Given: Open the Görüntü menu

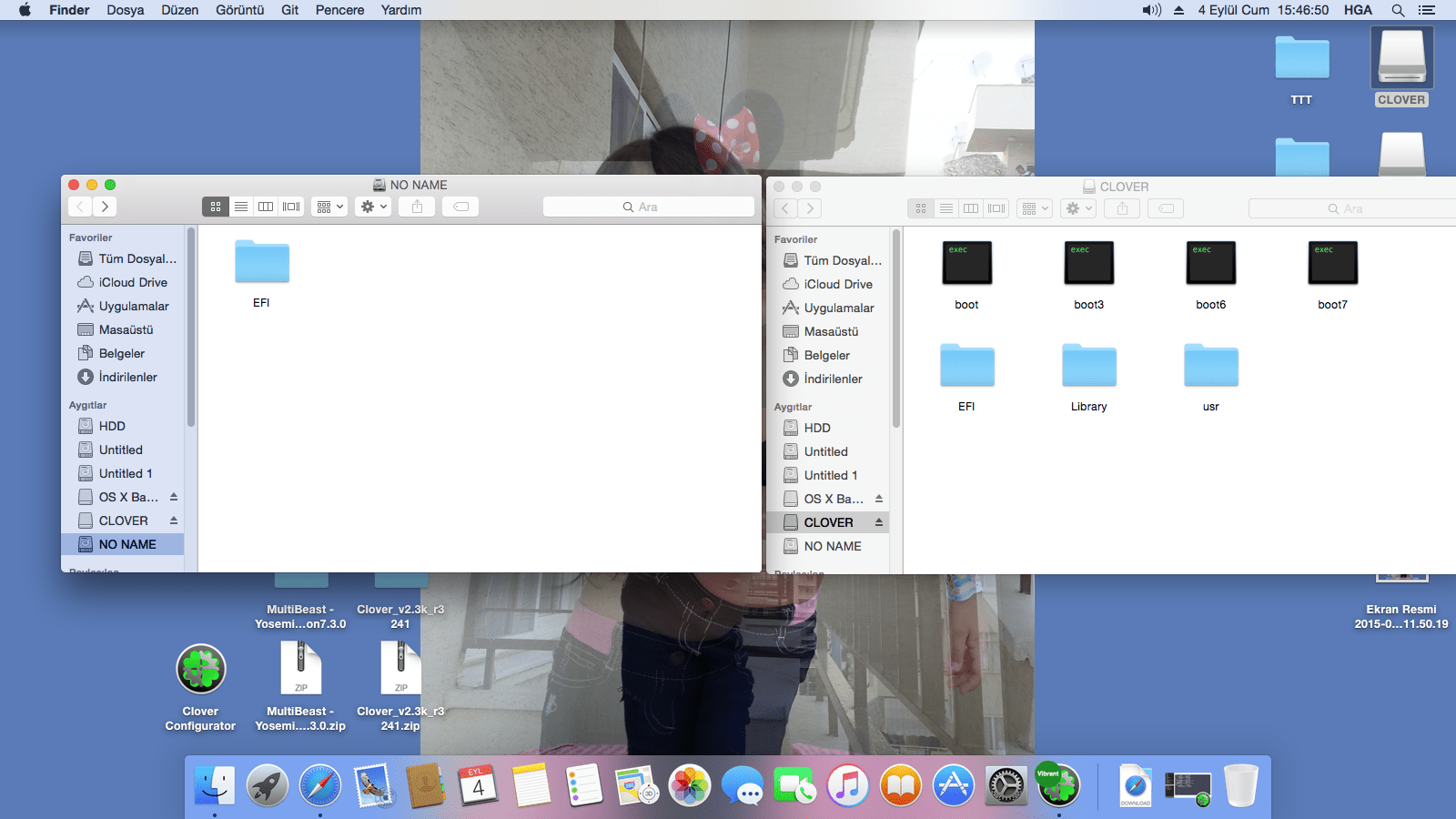Looking at the screenshot, I should (x=240, y=10).
